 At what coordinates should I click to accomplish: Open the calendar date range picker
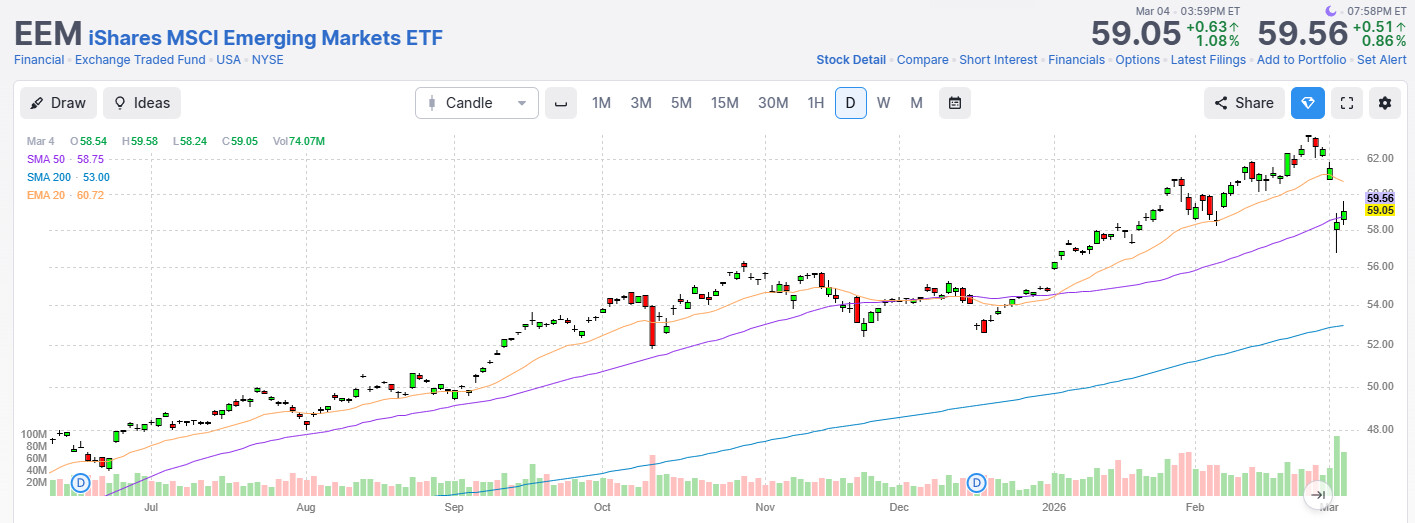[x=955, y=103]
